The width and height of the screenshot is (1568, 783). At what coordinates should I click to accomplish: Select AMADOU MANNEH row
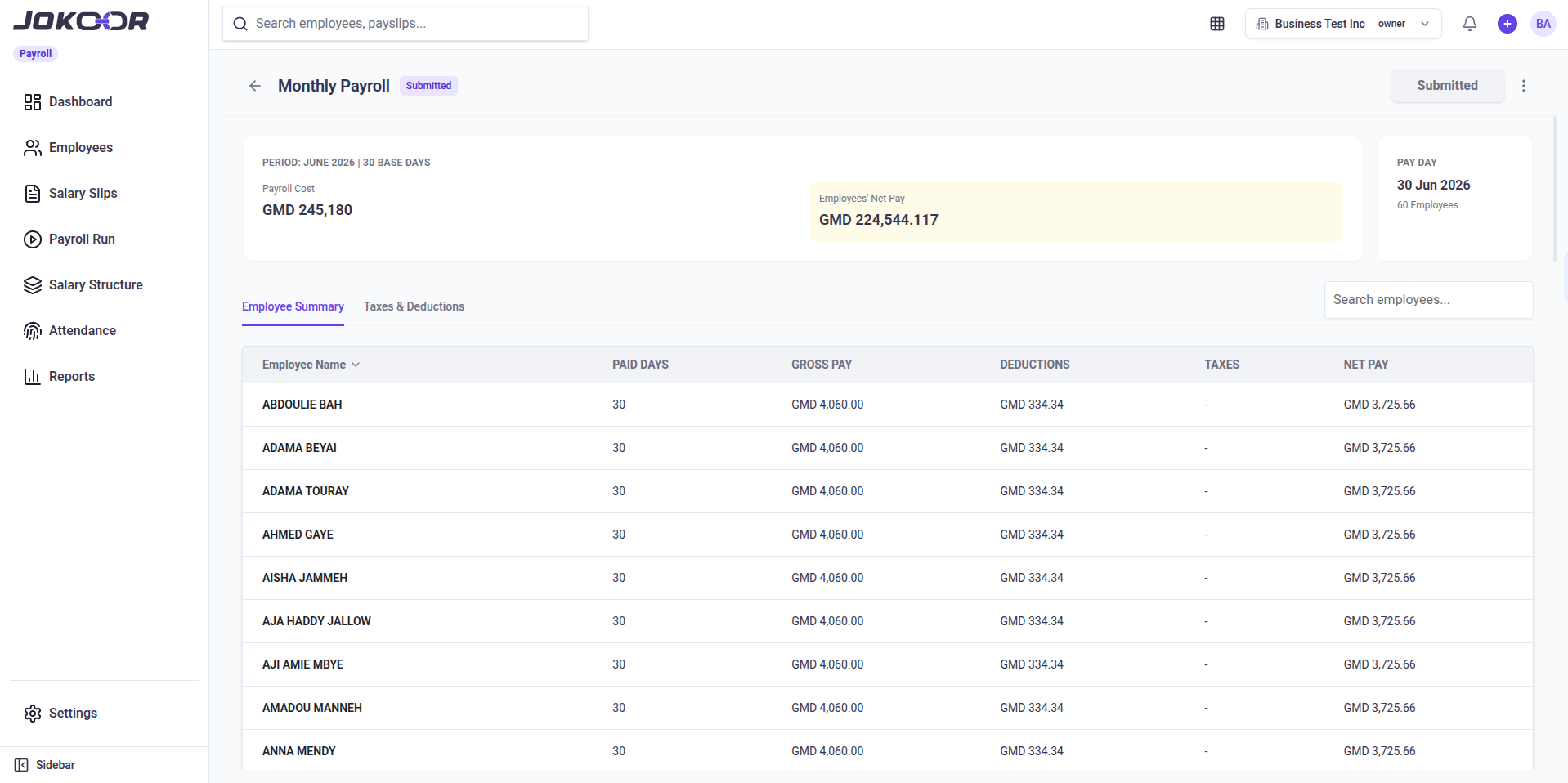pyautogui.click(x=888, y=708)
